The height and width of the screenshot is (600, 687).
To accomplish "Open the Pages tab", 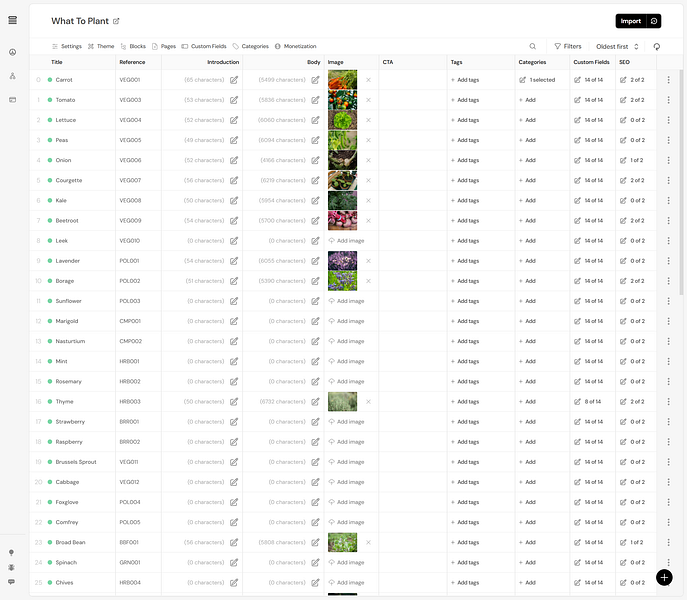I will pyautogui.click(x=164, y=46).
